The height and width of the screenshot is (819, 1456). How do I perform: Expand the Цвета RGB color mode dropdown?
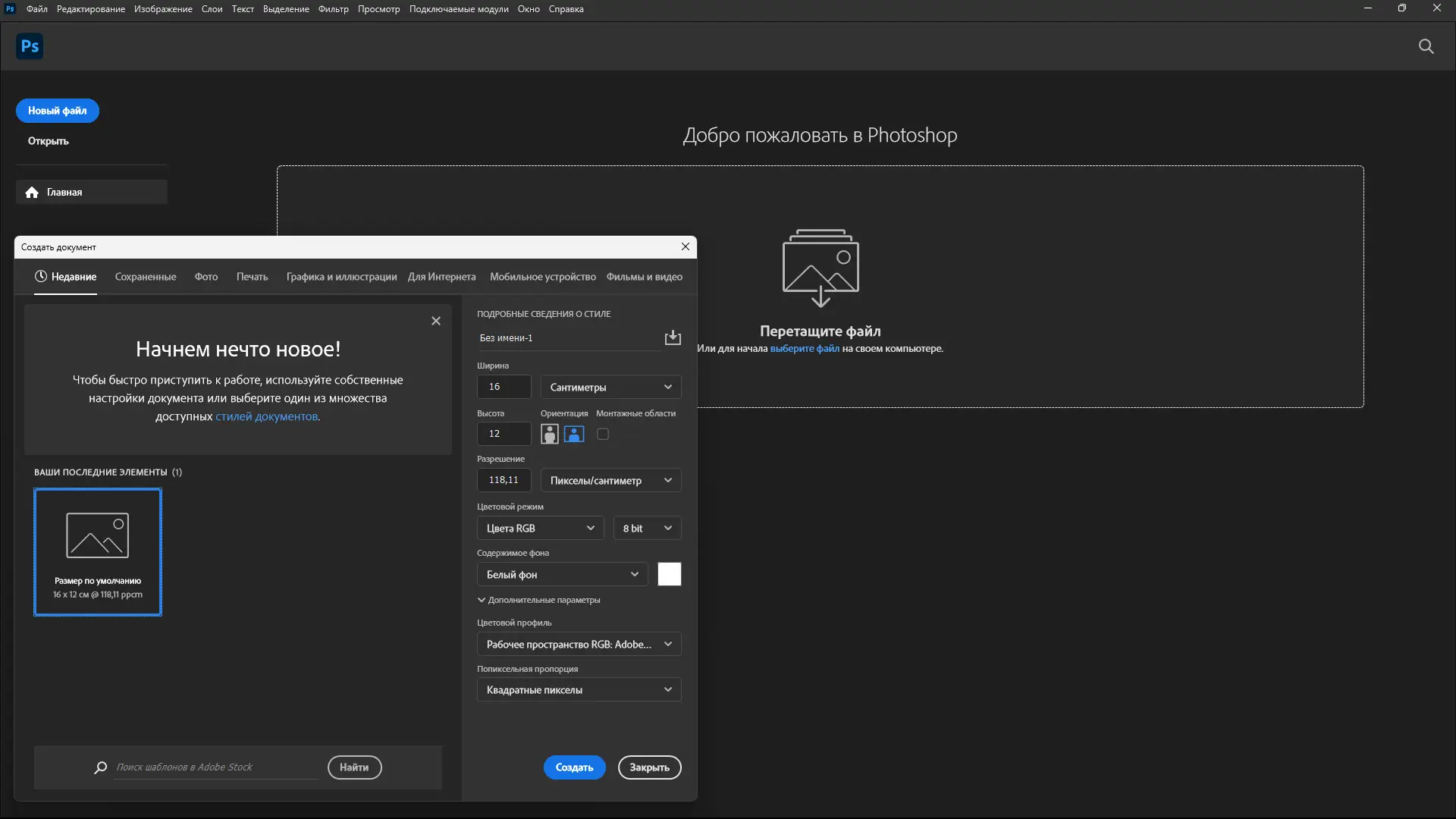540,528
